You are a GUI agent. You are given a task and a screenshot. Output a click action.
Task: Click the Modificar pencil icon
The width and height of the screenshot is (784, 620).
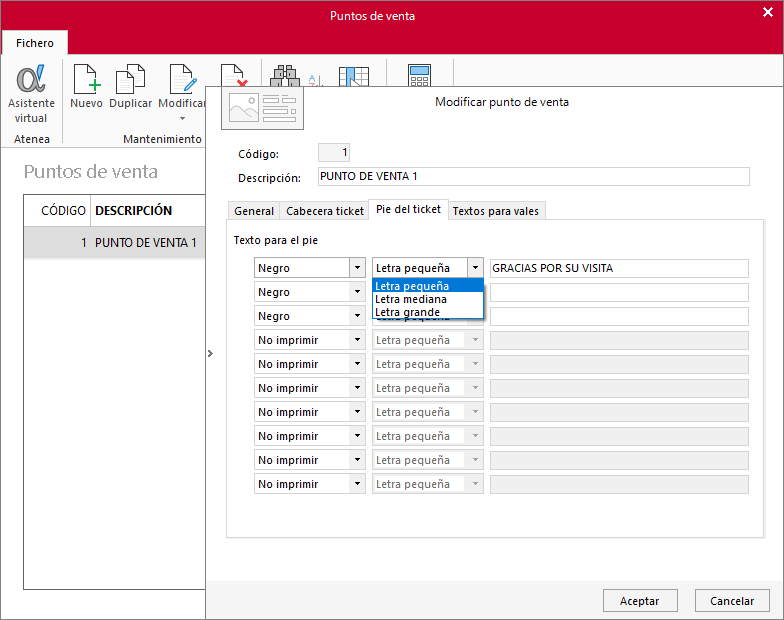pos(182,79)
